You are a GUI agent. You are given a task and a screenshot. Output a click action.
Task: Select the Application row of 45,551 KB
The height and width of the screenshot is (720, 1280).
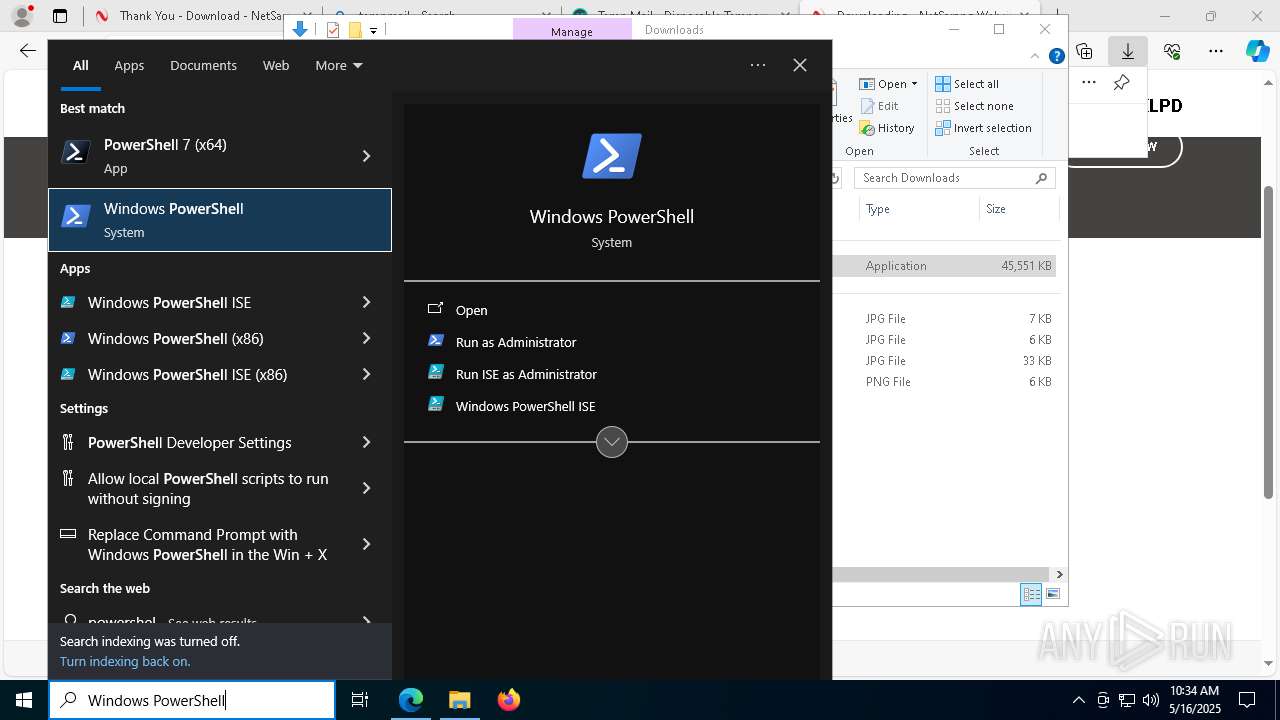pyautogui.click(x=946, y=266)
